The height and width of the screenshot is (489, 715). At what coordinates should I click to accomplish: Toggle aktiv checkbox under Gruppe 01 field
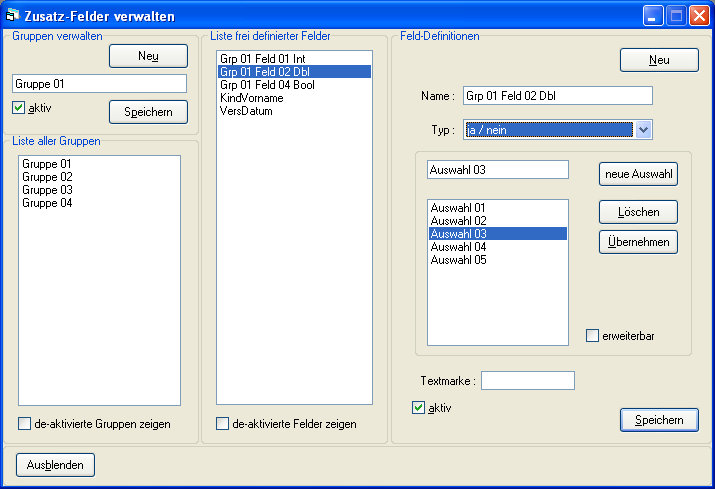click(19, 107)
